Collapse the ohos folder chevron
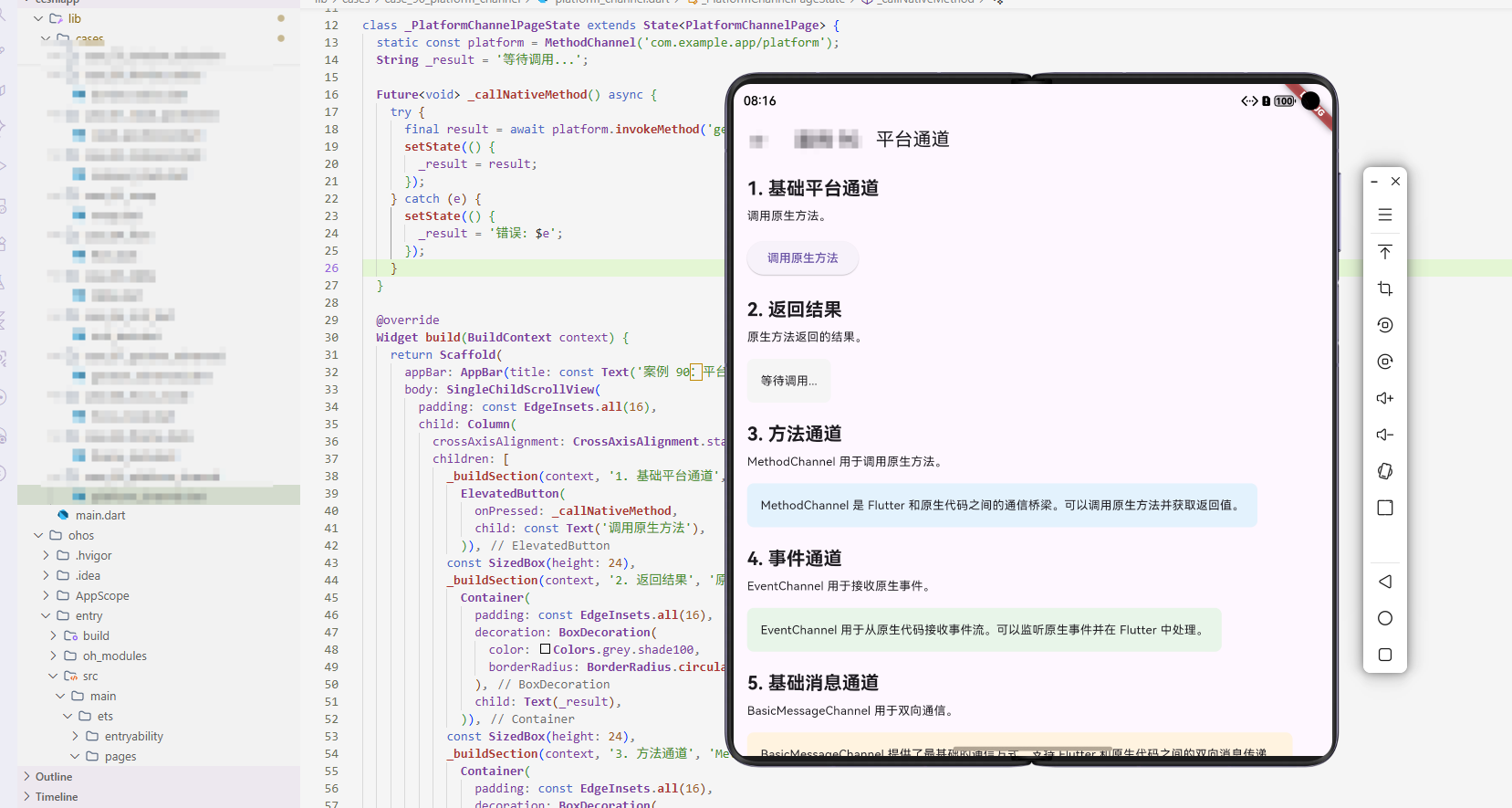This screenshot has width=1512, height=808. coord(38,535)
